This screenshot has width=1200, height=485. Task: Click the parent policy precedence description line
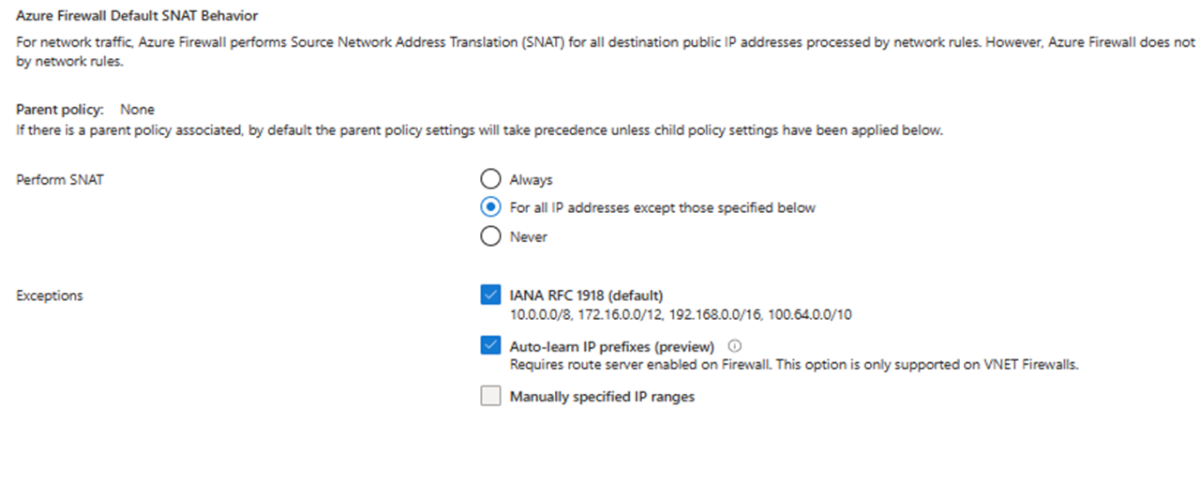[479, 130]
